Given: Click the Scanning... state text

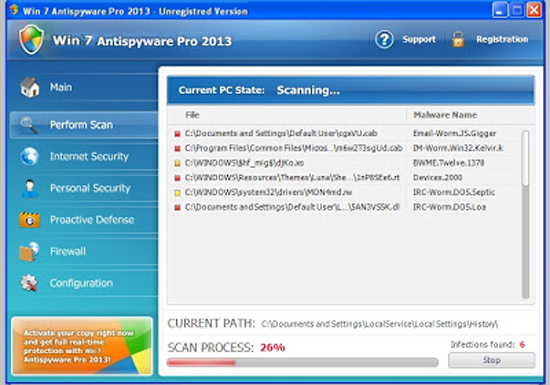Looking at the screenshot, I should click(308, 90).
